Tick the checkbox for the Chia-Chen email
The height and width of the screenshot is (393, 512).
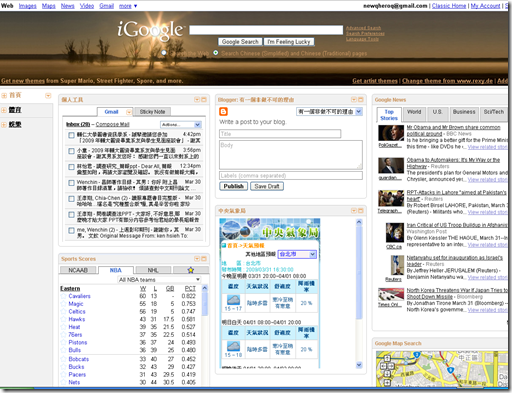pos(71,199)
